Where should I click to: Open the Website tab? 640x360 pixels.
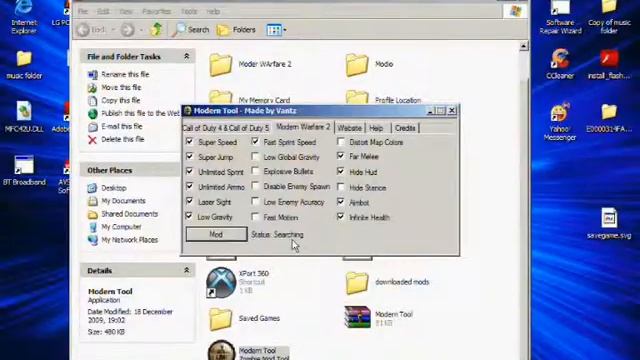[349, 128]
